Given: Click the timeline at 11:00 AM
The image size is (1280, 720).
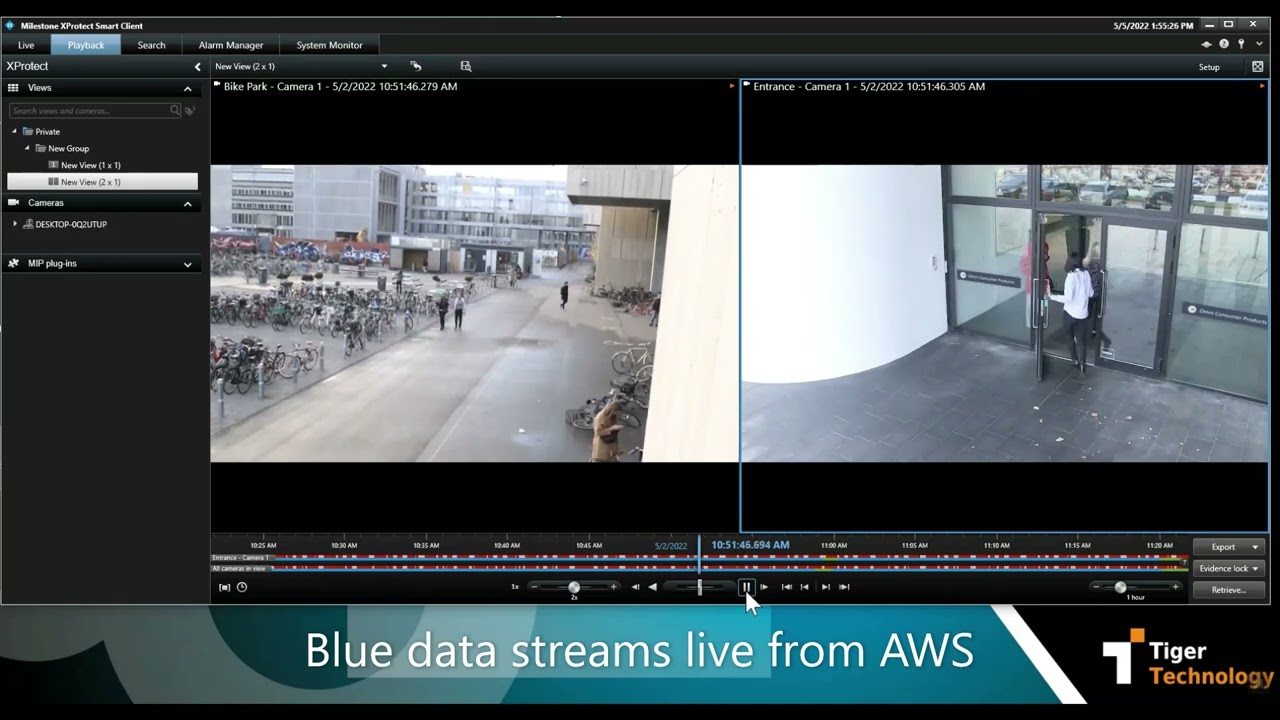Looking at the screenshot, I should (x=834, y=546).
